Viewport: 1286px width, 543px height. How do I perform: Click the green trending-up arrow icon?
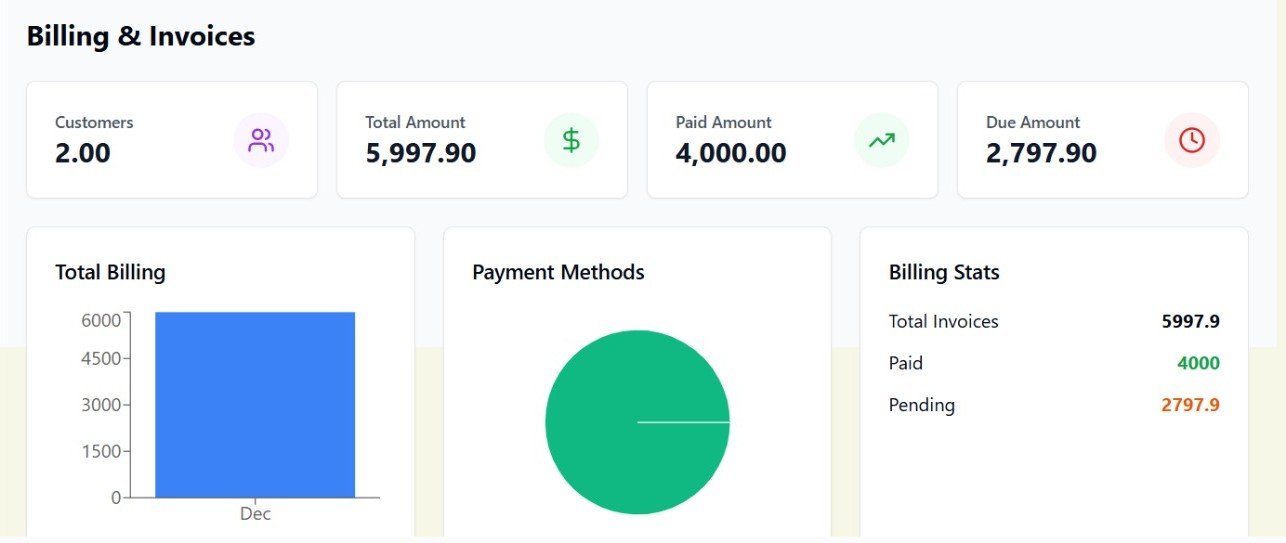pos(881,140)
